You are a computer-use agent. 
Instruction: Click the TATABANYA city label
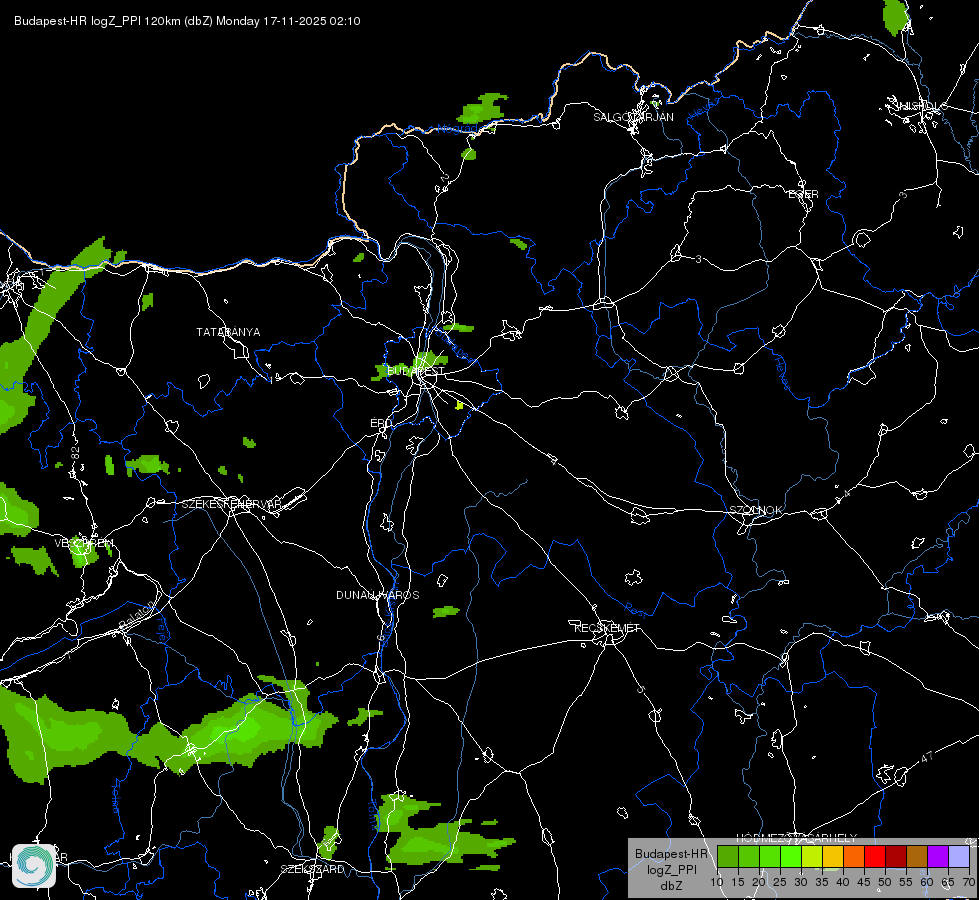pos(228,332)
